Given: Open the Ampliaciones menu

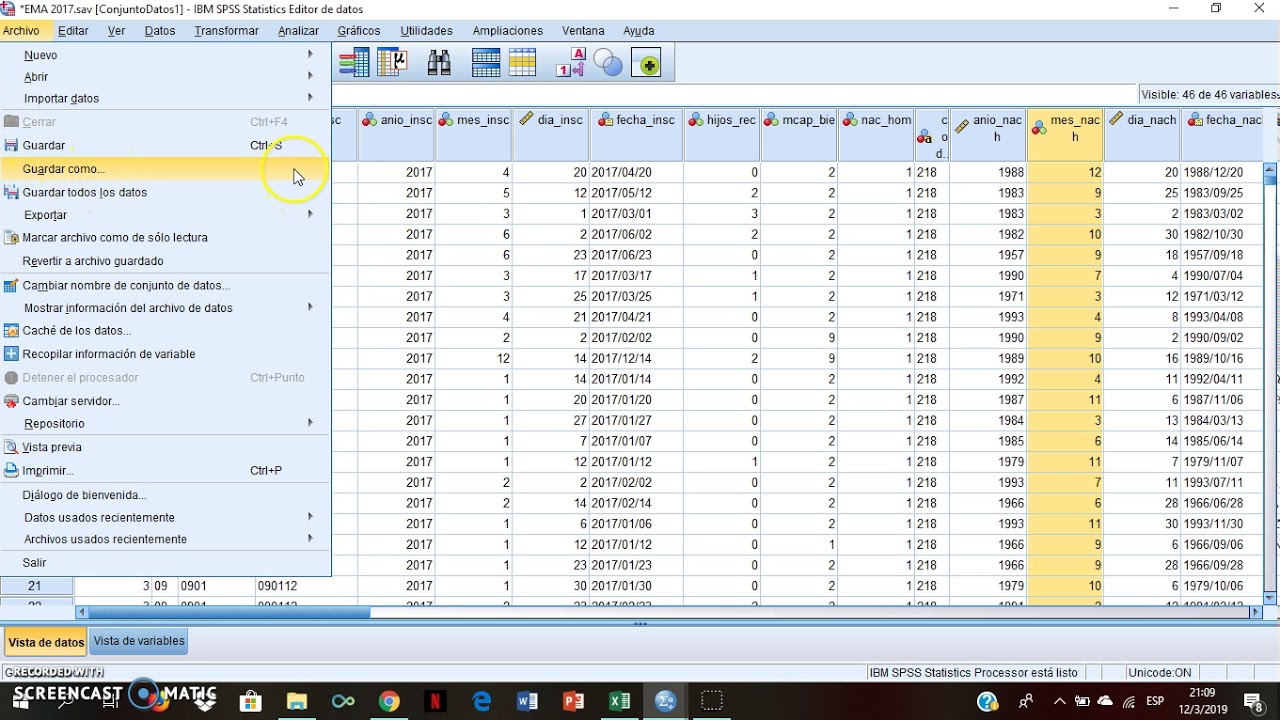Looking at the screenshot, I should coord(508,31).
